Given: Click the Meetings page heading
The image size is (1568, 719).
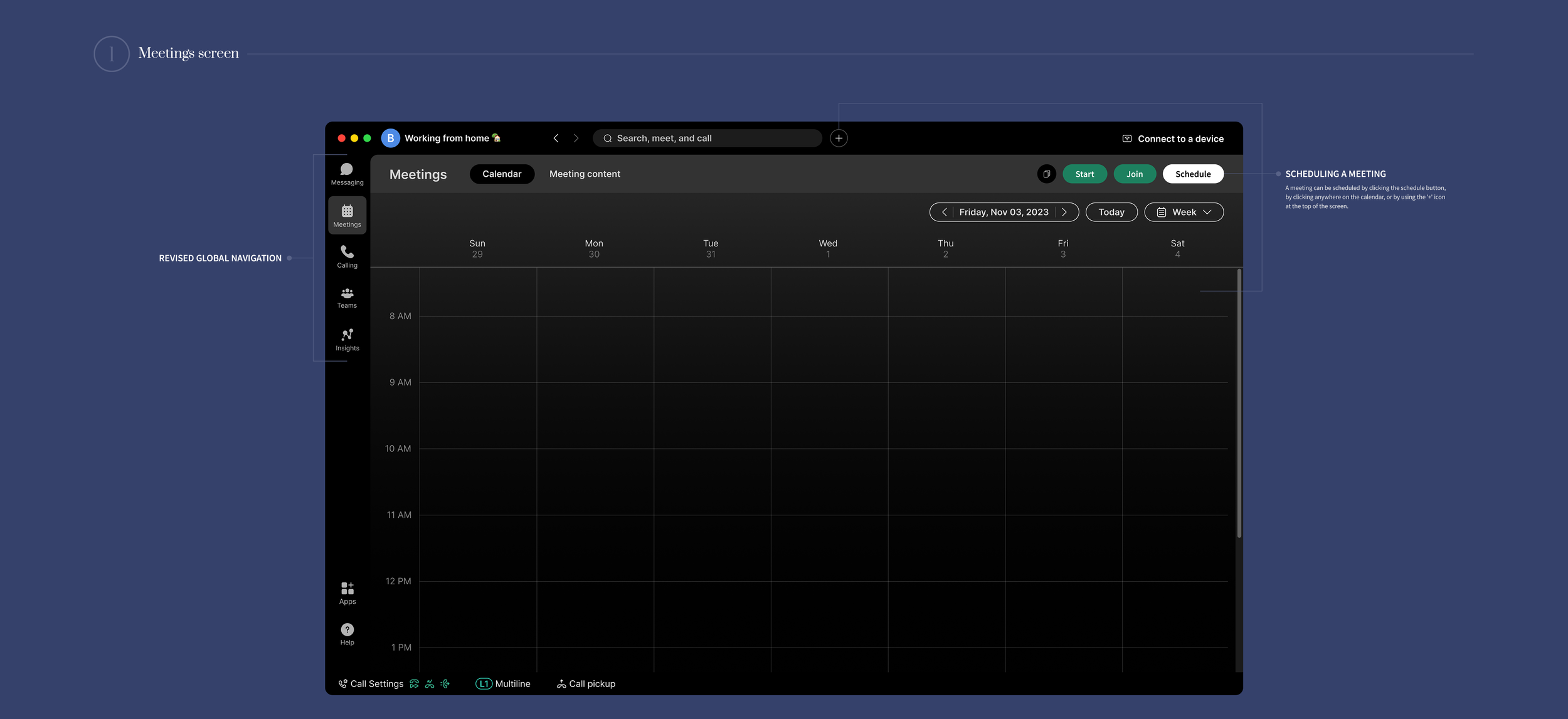Looking at the screenshot, I should click(x=418, y=174).
